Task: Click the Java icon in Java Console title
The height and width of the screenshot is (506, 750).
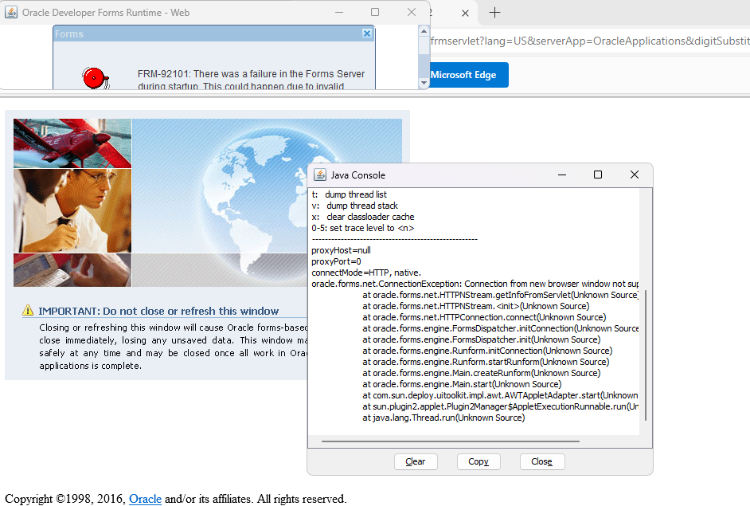Action: click(x=320, y=175)
